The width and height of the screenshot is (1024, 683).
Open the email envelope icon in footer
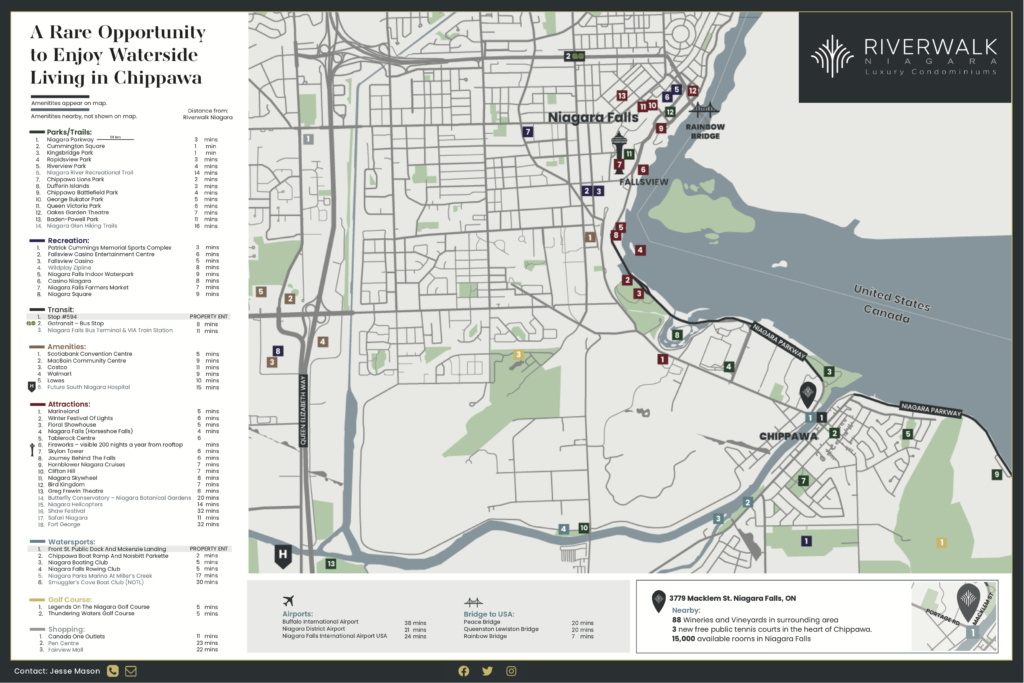click(x=131, y=671)
